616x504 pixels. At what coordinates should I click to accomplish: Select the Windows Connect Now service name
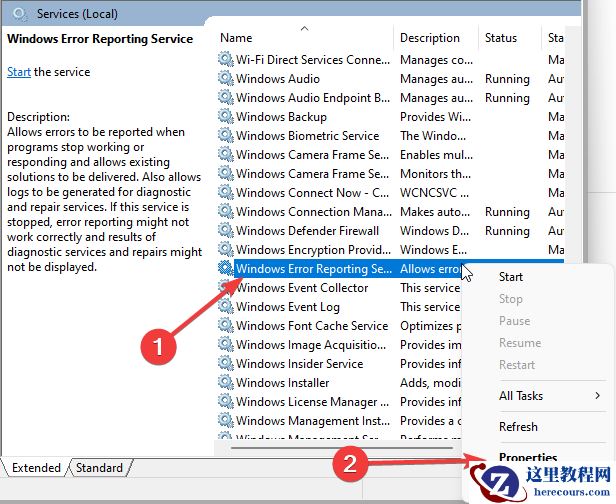313,192
